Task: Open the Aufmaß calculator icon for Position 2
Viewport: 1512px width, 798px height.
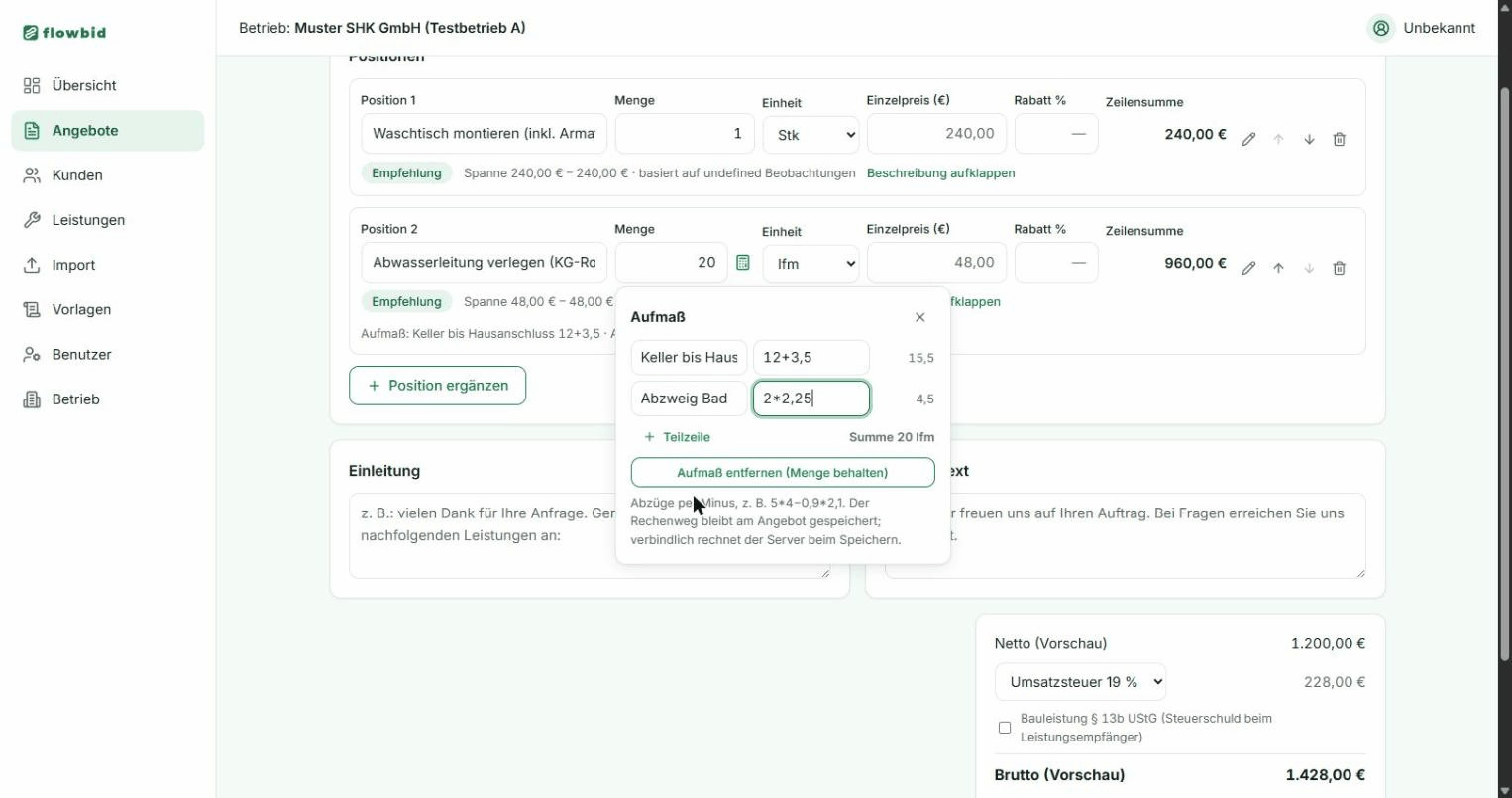Action: (743, 263)
